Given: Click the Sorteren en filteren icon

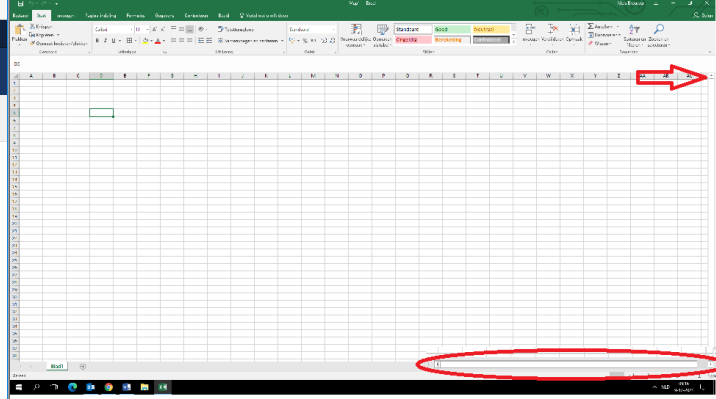Looking at the screenshot, I should [634, 30].
